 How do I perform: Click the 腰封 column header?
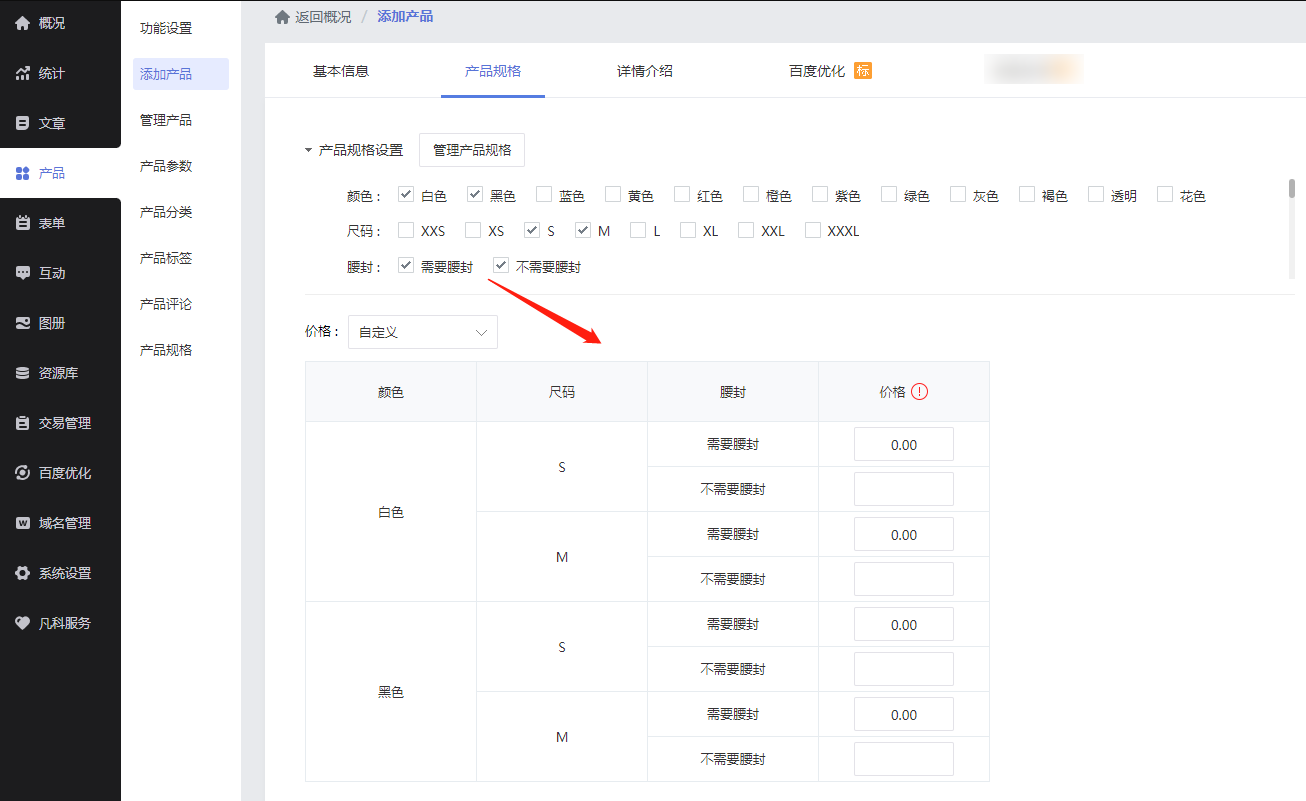(733, 392)
